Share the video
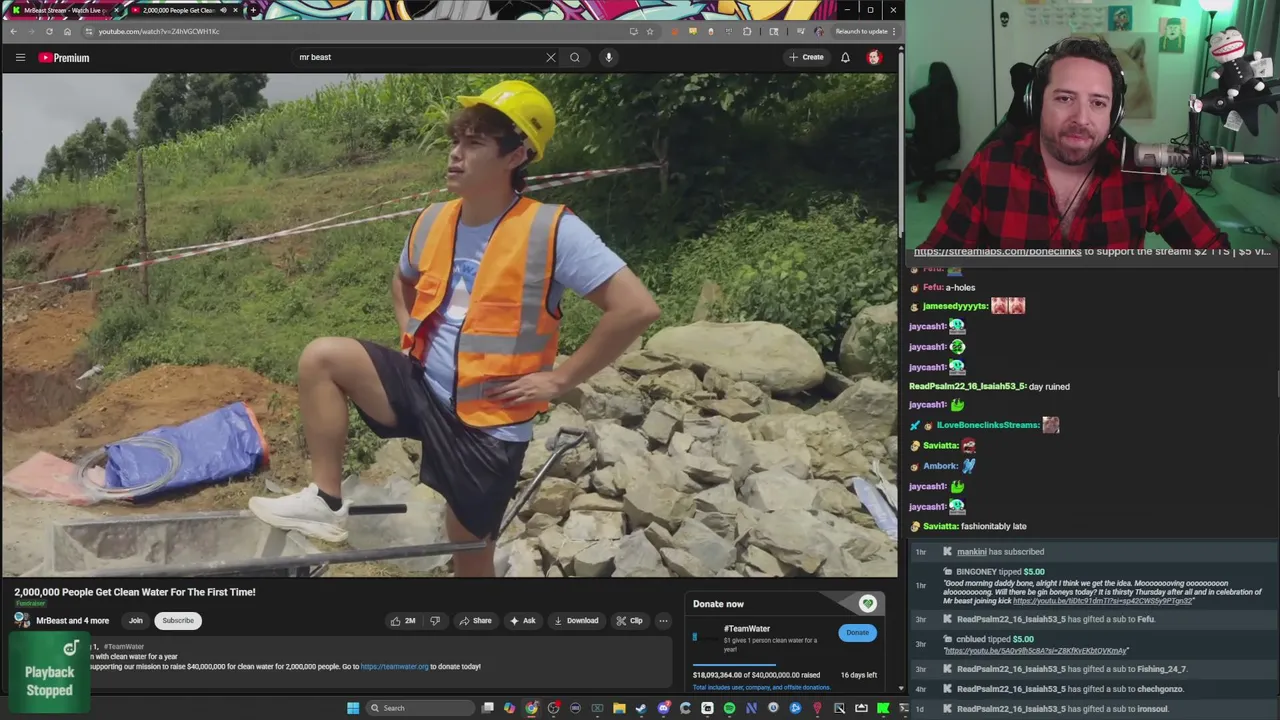 [475, 620]
